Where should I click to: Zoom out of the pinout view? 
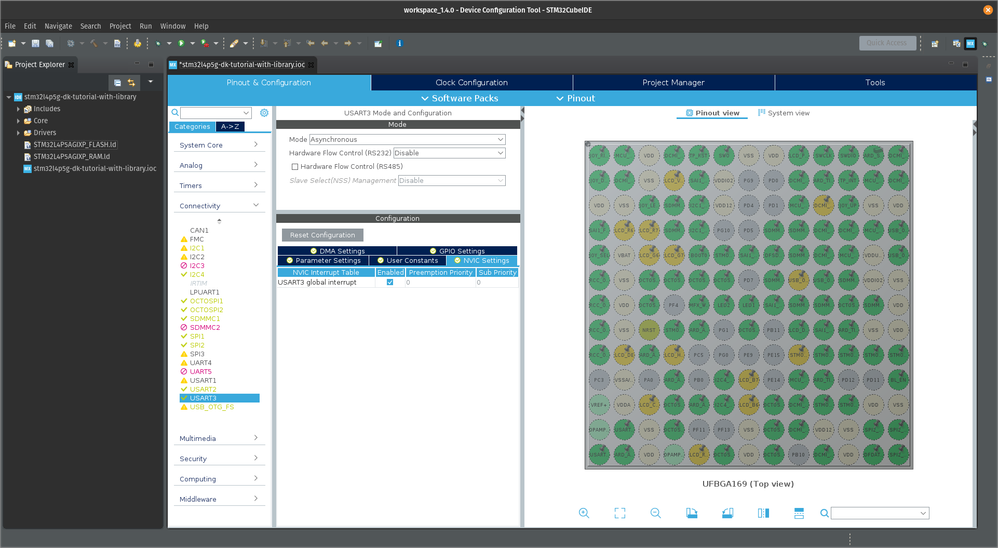click(x=656, y=513)
